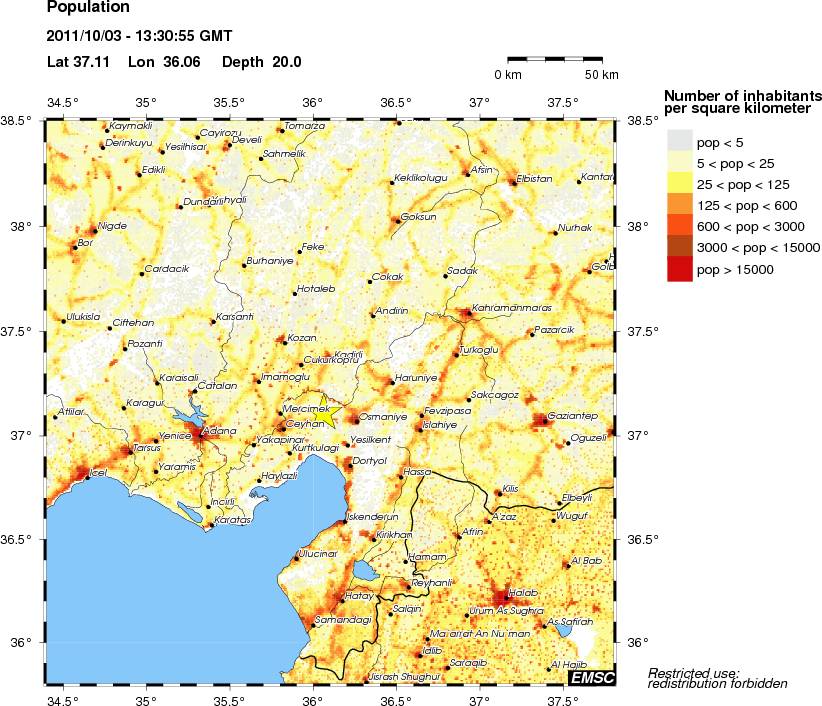822x706 pixels.
Task: Click the 50 km scale bar
Action: coord(562,60)
